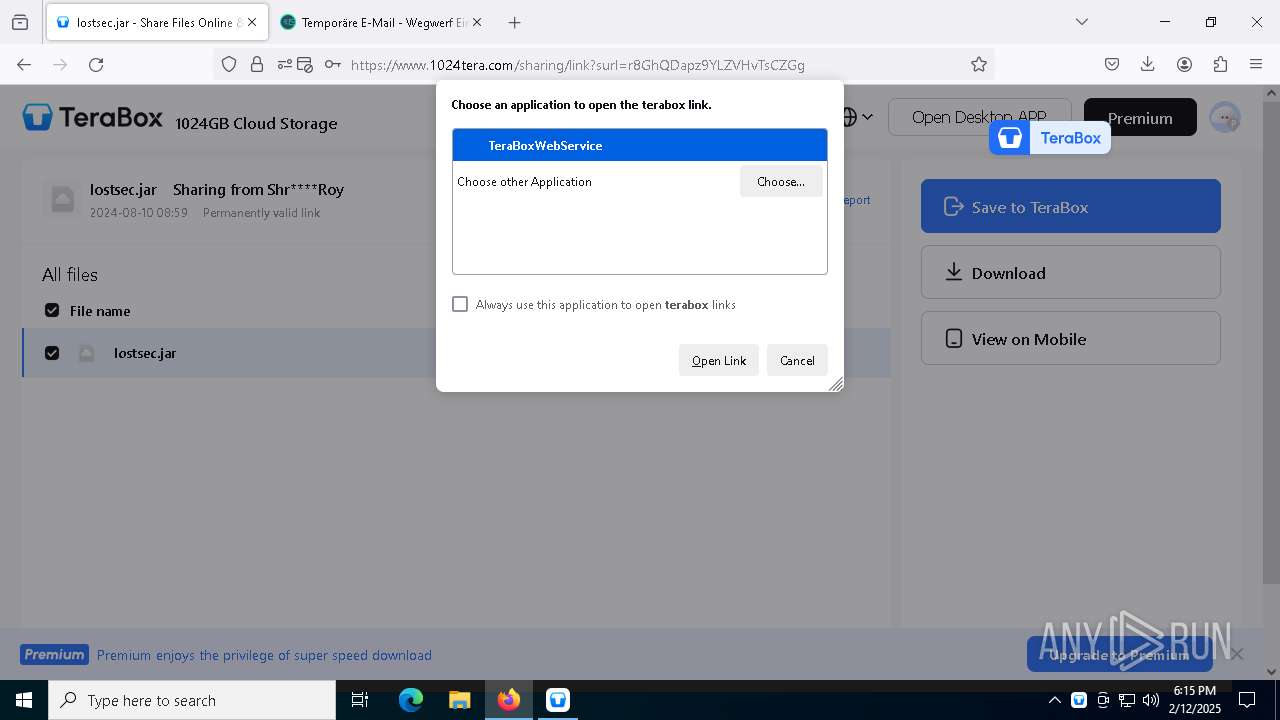
Task: Click Open Desktop APP button
Action: pos(979,117)
